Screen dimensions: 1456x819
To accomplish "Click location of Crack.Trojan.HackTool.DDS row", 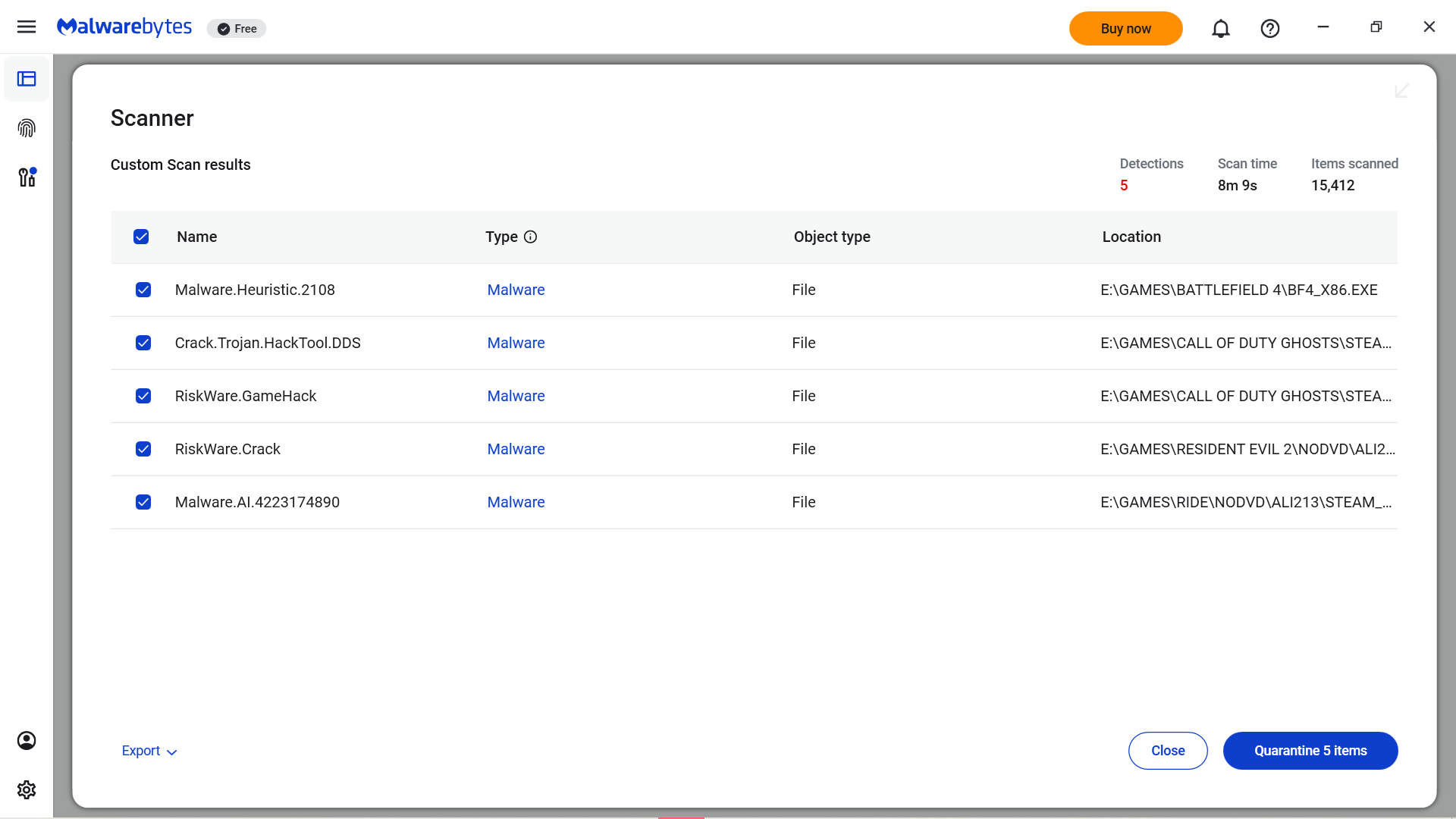I will (1246, 343).
